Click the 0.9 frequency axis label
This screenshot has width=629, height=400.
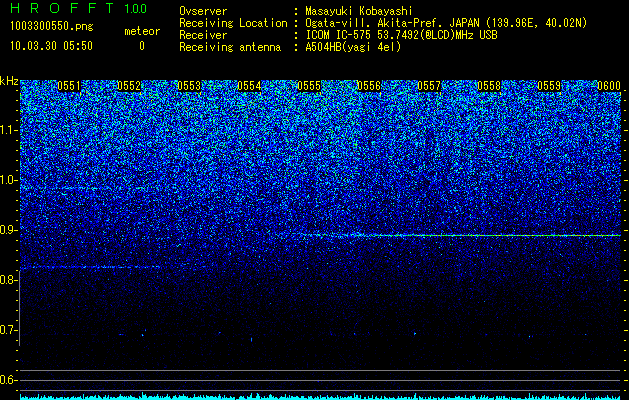click(x=9, y=230)
